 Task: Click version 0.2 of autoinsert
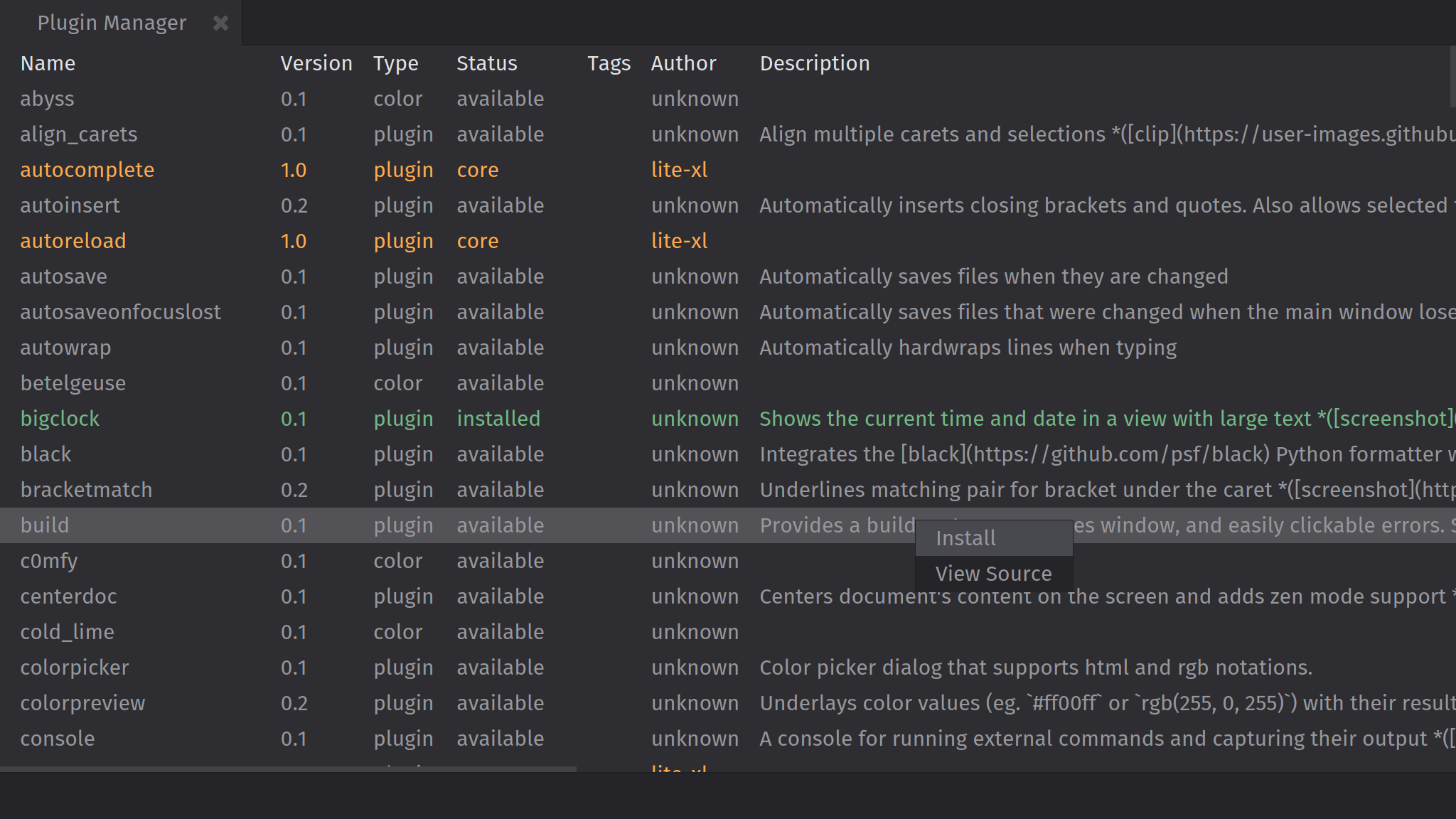[x=294, y=205]
